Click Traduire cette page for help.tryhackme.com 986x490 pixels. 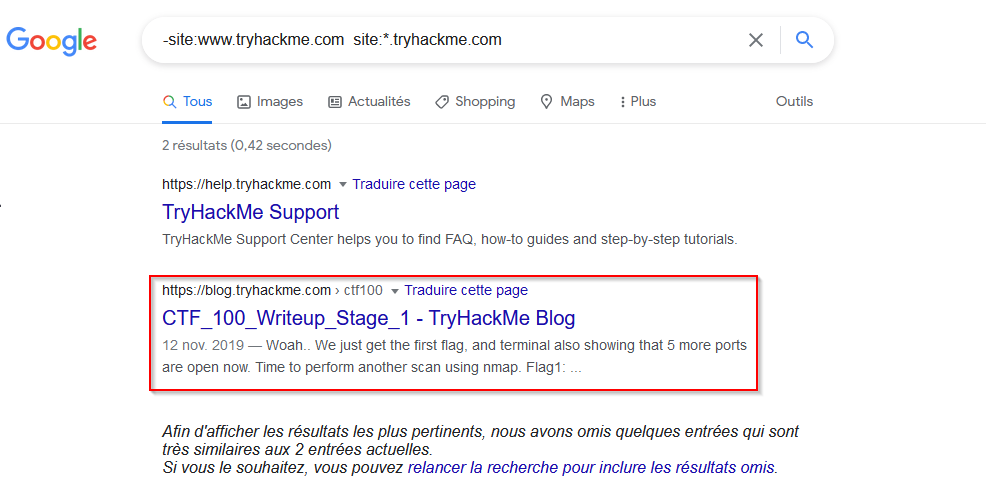pos(414,184)
